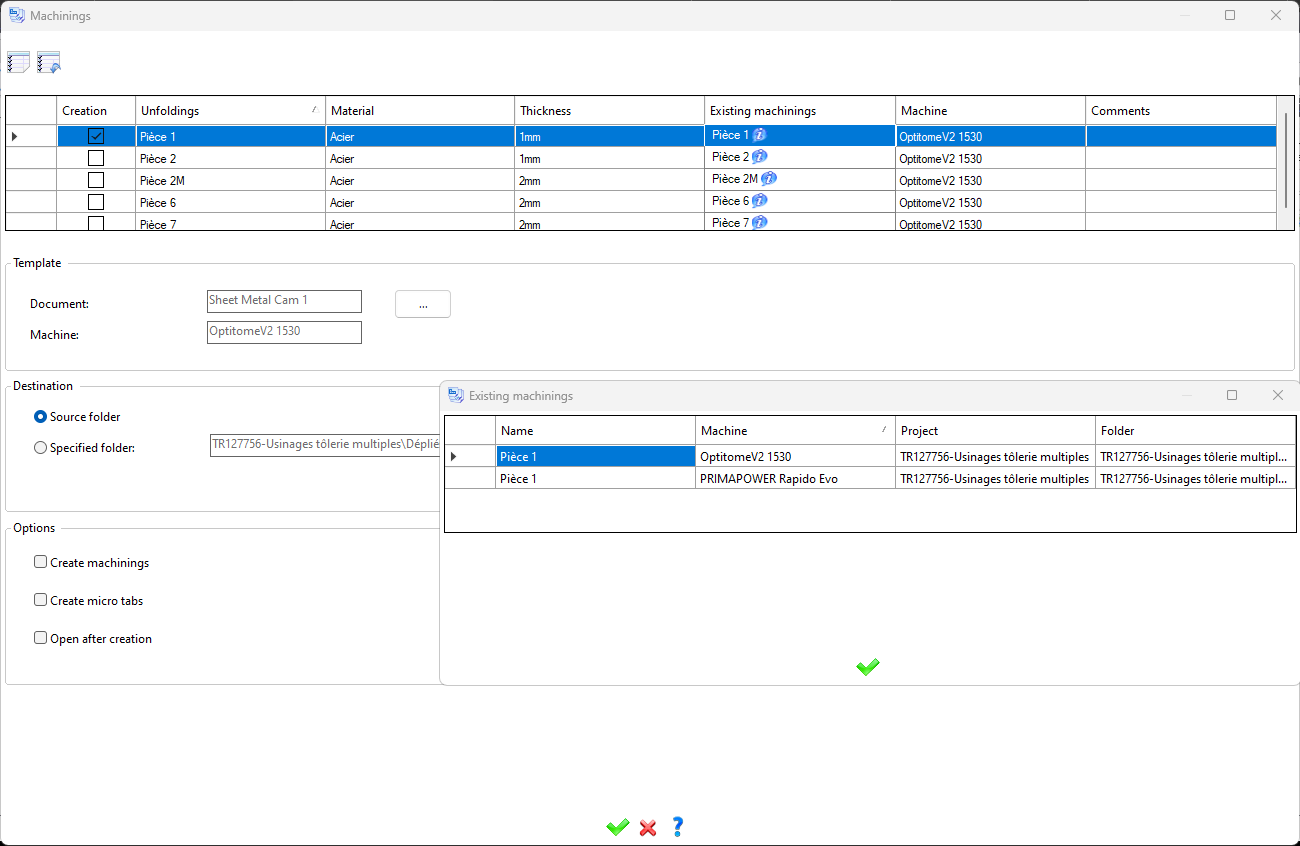Image resolution: width=1300 pixels, height=846 pixels.
Task: Click the 2mm thickness cell of Pièce 2M
Action: click(x=610, y=180)
